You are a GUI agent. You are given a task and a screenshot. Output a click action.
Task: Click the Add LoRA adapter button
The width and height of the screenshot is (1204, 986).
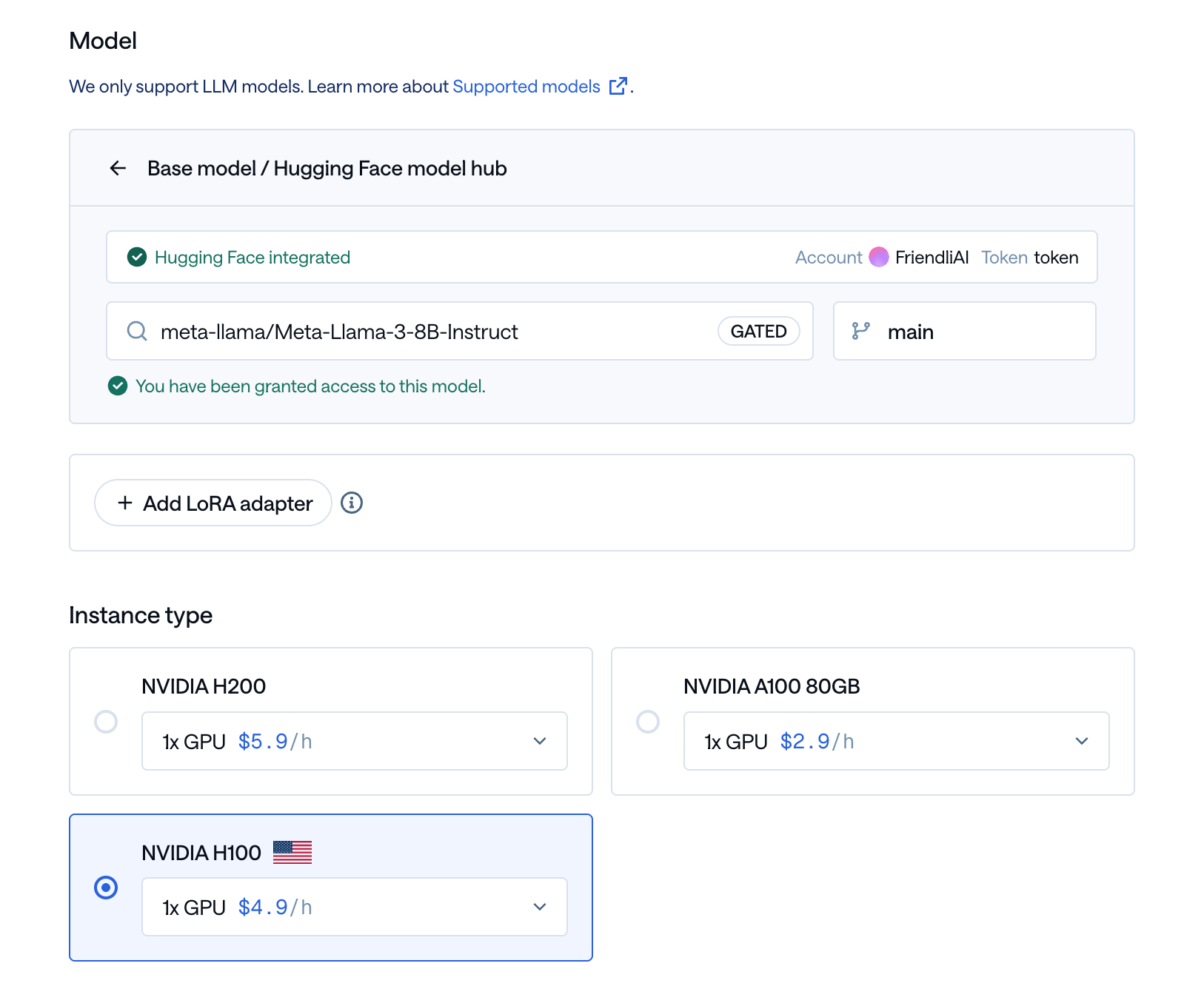point(213,503)
